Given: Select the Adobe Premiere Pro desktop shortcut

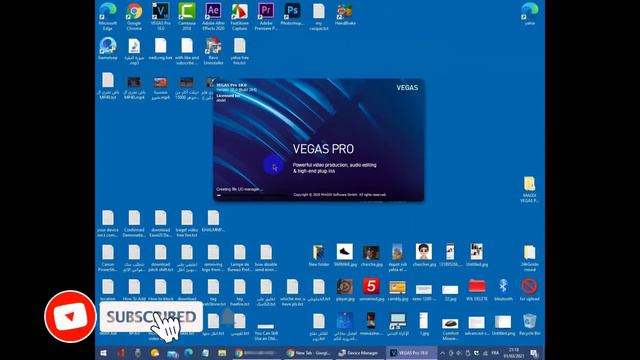Looking at the screenshot, I should point(266,16).
